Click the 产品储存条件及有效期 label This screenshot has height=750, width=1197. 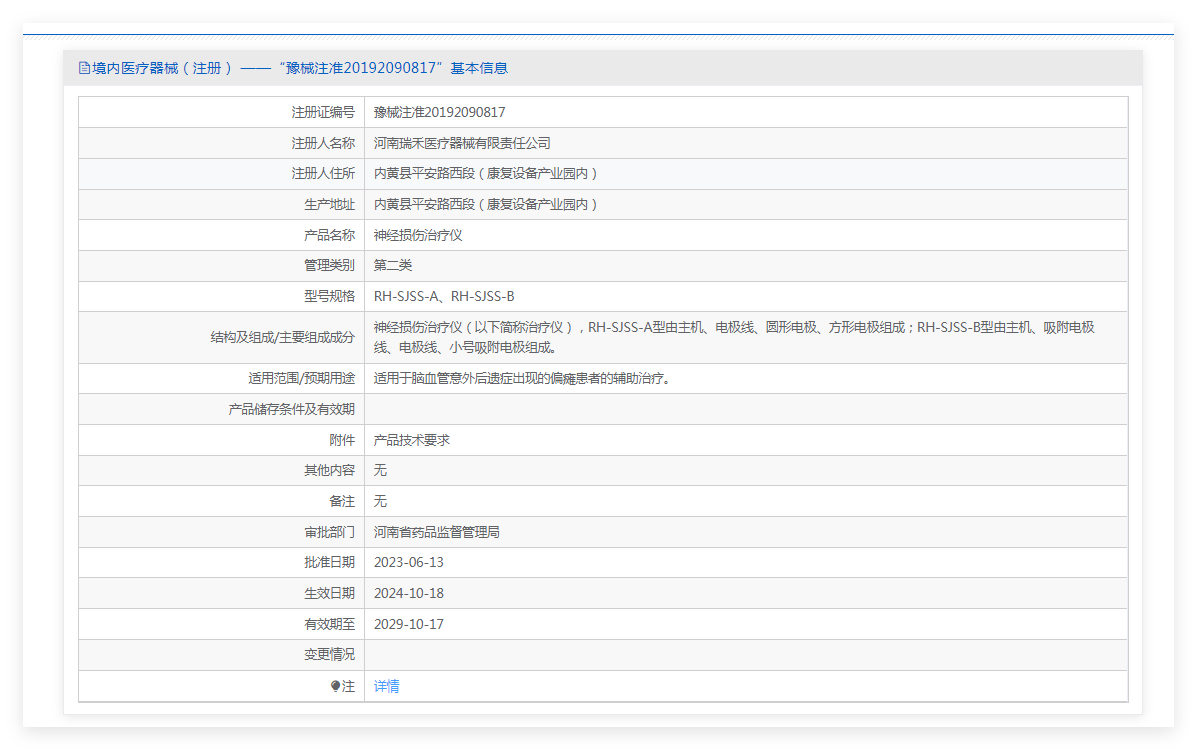(292, 409)
